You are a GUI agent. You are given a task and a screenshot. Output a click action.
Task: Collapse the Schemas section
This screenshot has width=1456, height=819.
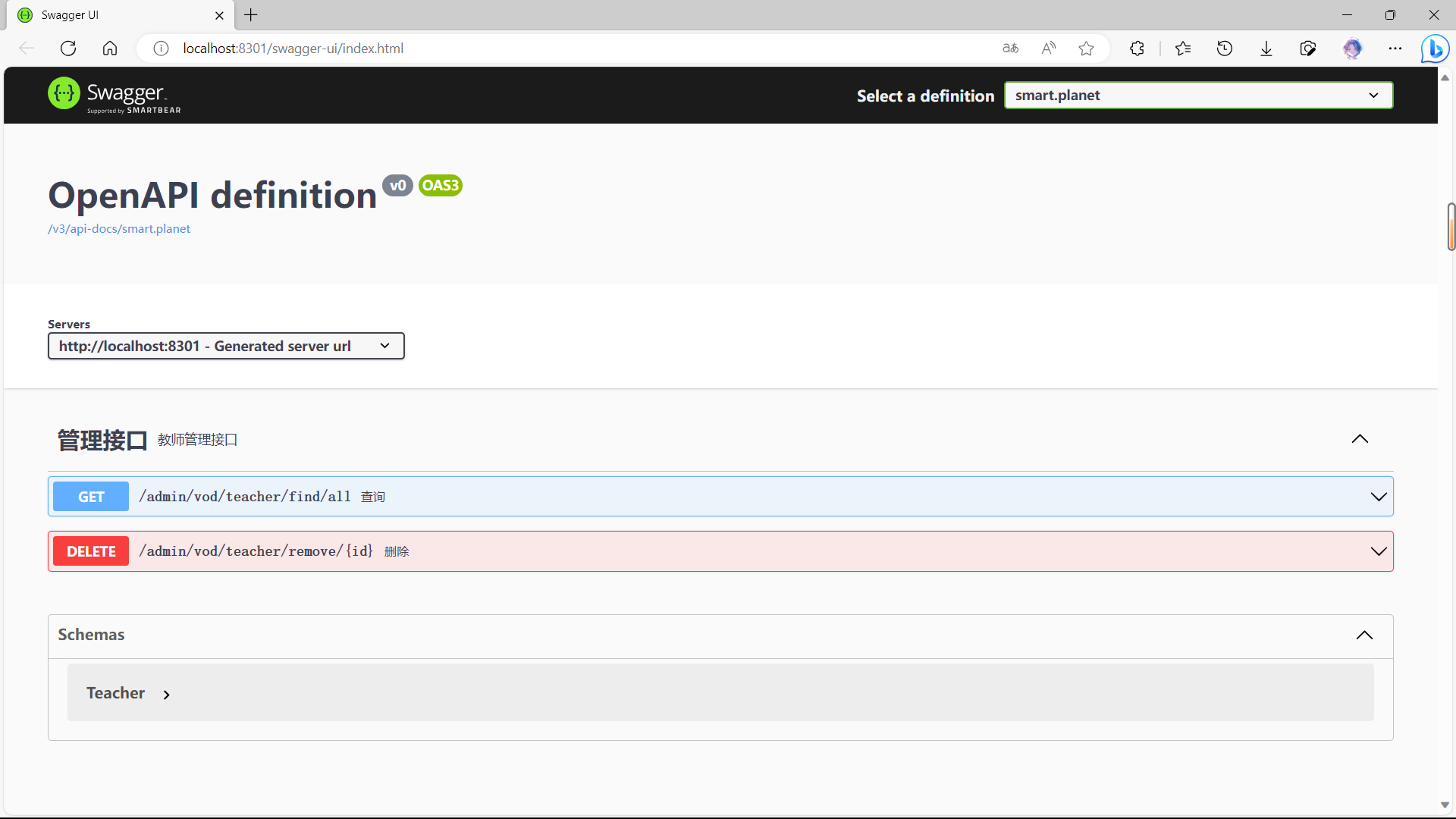tap(1364, 635)
